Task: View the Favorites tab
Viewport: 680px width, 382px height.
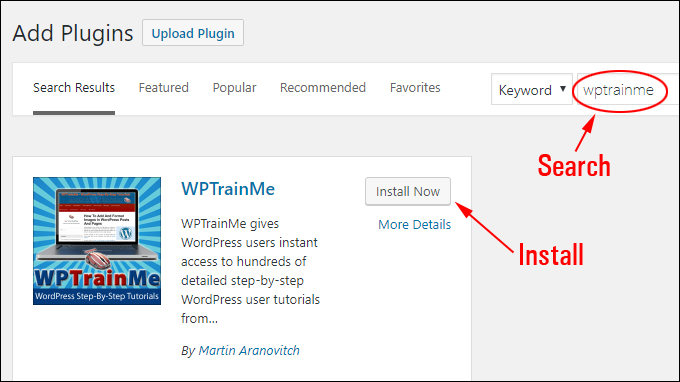Action: pyautogui.click(x=415, y=88)
